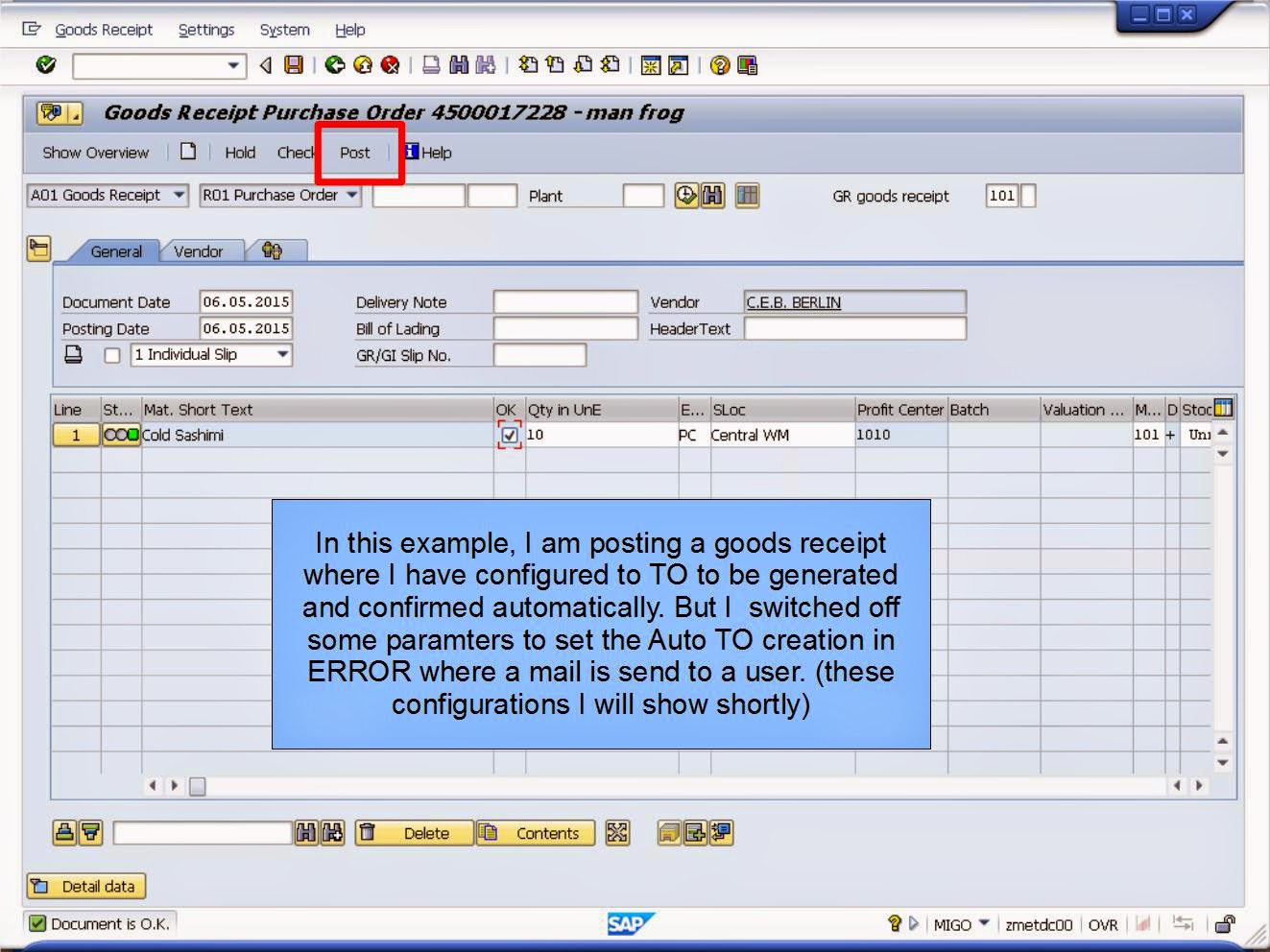The width and height of the screenshot is (1270, 952).
Task: Click the Execute clock icon next to Plant
Action: [x=685, y=196]
